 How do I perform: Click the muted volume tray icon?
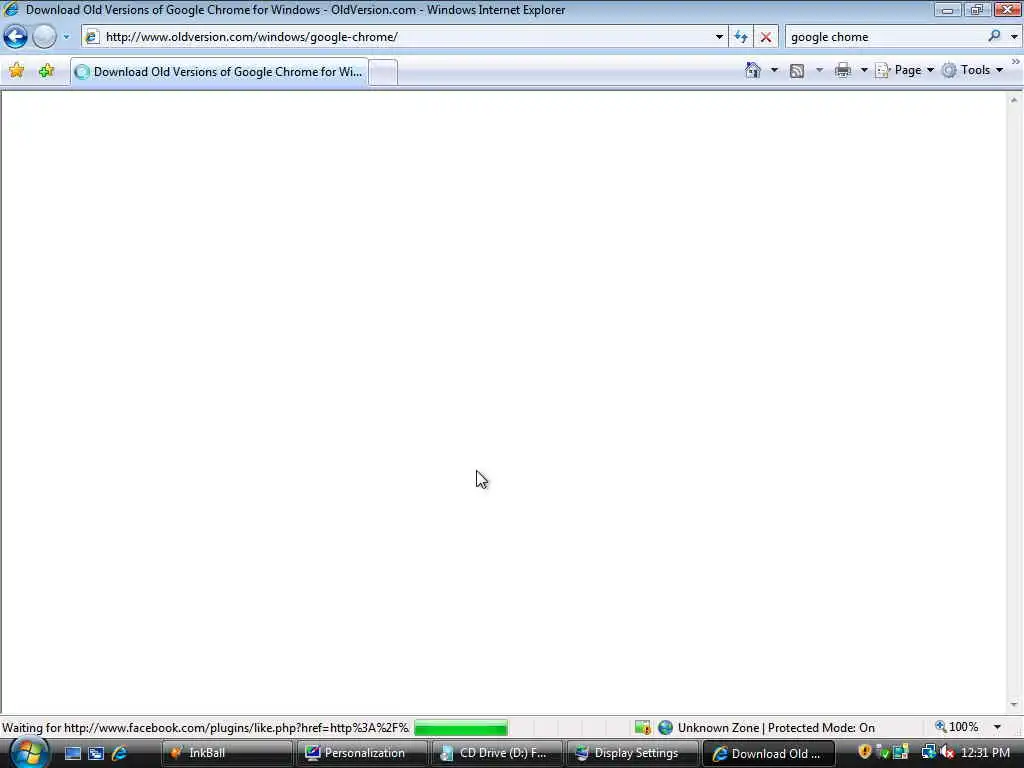pyautogui.click(x=947, y=752)
